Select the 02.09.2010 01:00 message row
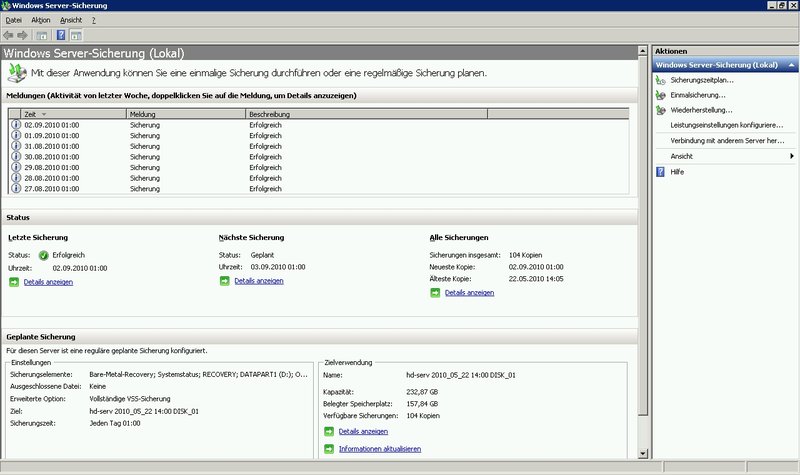 click(x=319, y=124)
